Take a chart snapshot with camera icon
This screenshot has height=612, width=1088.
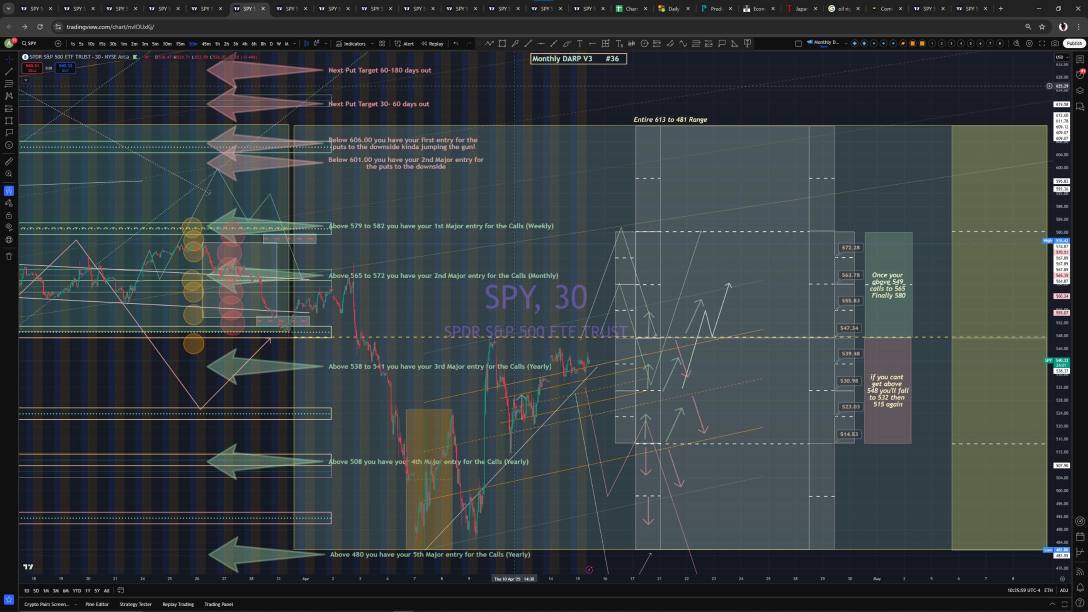tap(1055, 43)
